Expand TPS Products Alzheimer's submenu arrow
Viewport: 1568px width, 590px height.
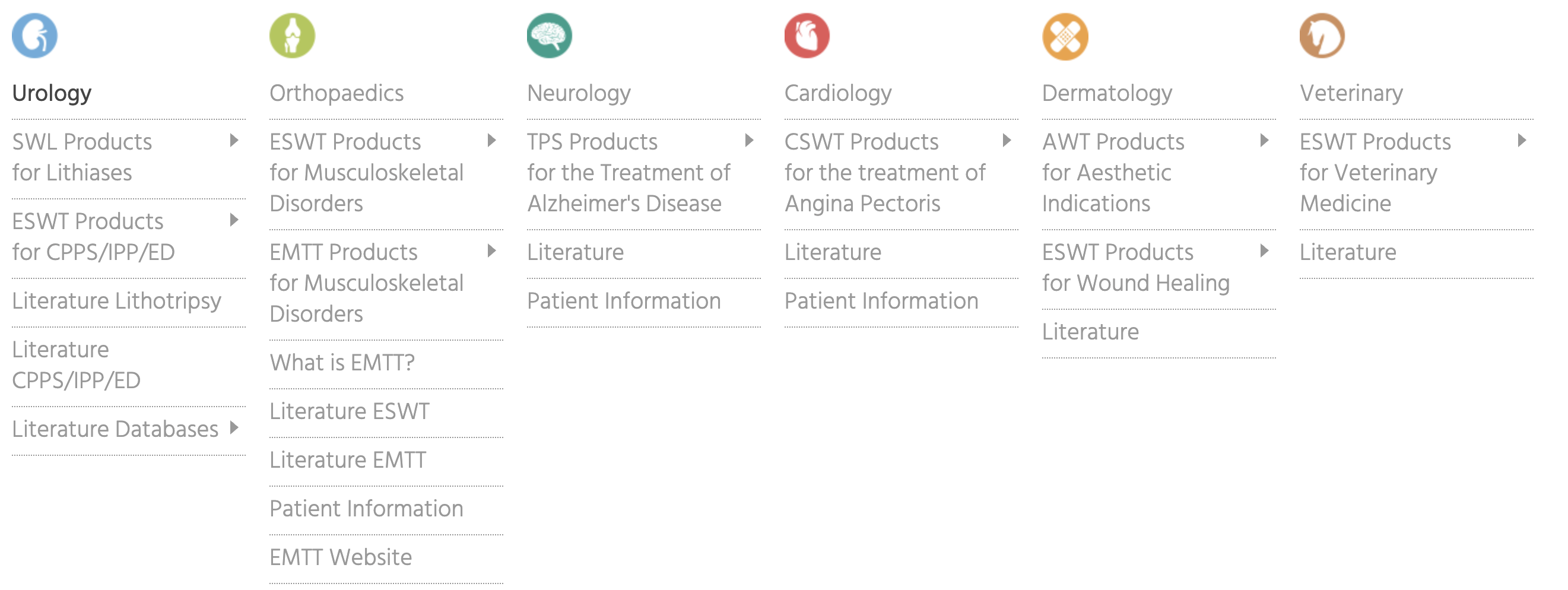click(750, 141)
